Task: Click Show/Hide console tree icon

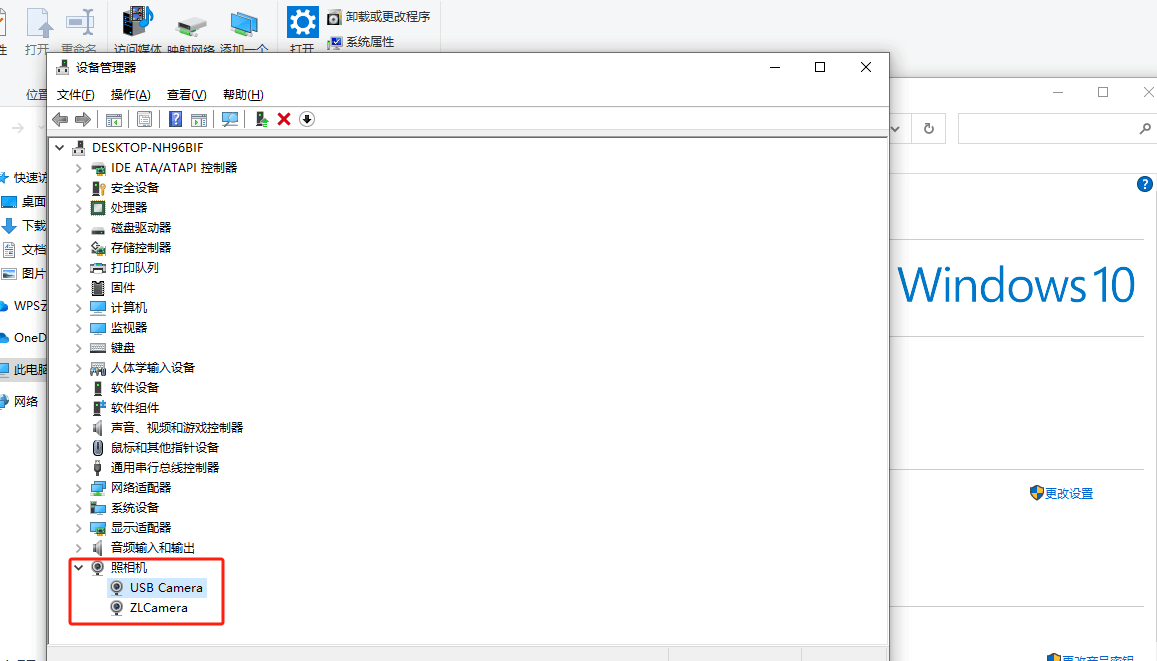Action: point(114,119)
